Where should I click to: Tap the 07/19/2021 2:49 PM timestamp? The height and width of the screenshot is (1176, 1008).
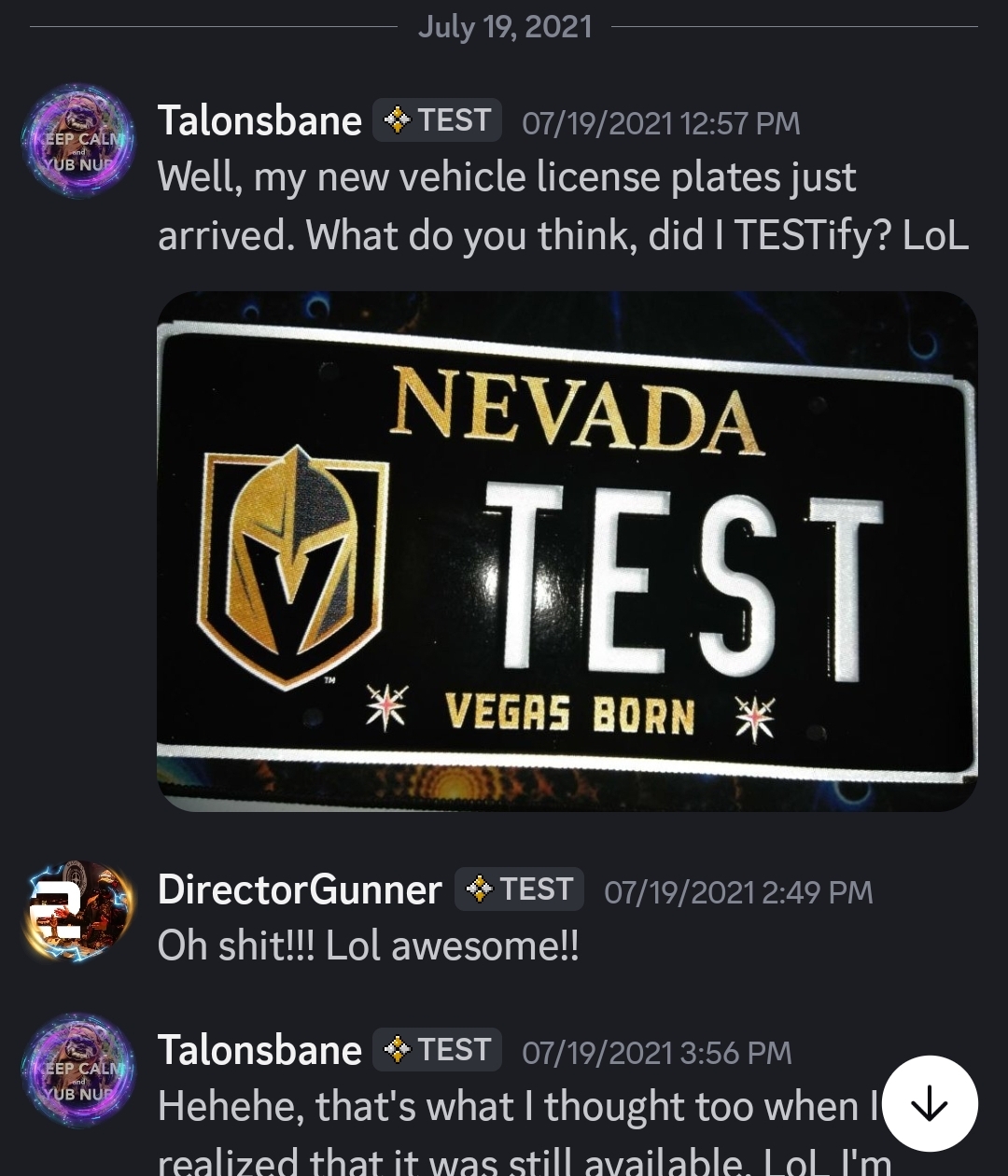coord(738,892)
